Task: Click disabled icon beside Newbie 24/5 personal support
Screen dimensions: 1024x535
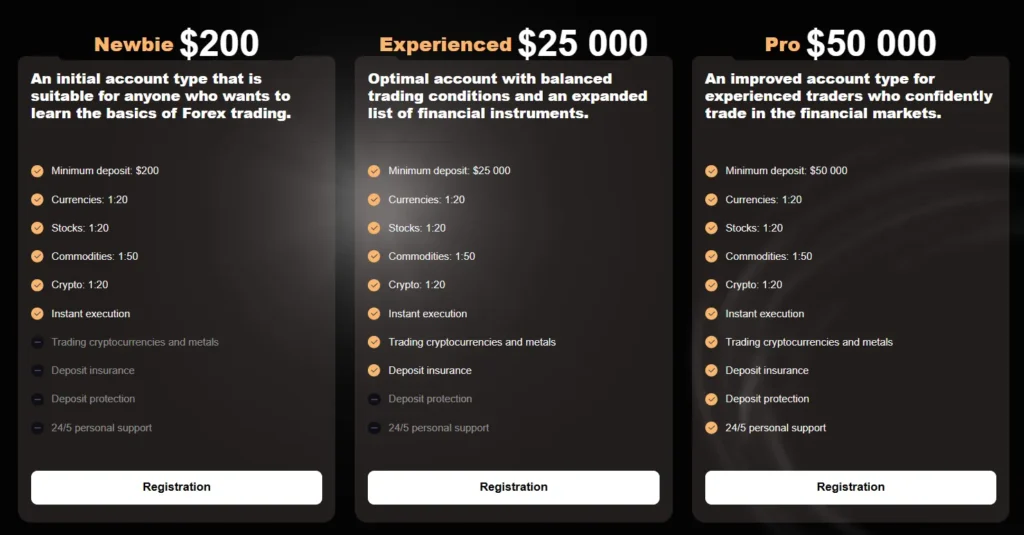Action: [37, 428]
